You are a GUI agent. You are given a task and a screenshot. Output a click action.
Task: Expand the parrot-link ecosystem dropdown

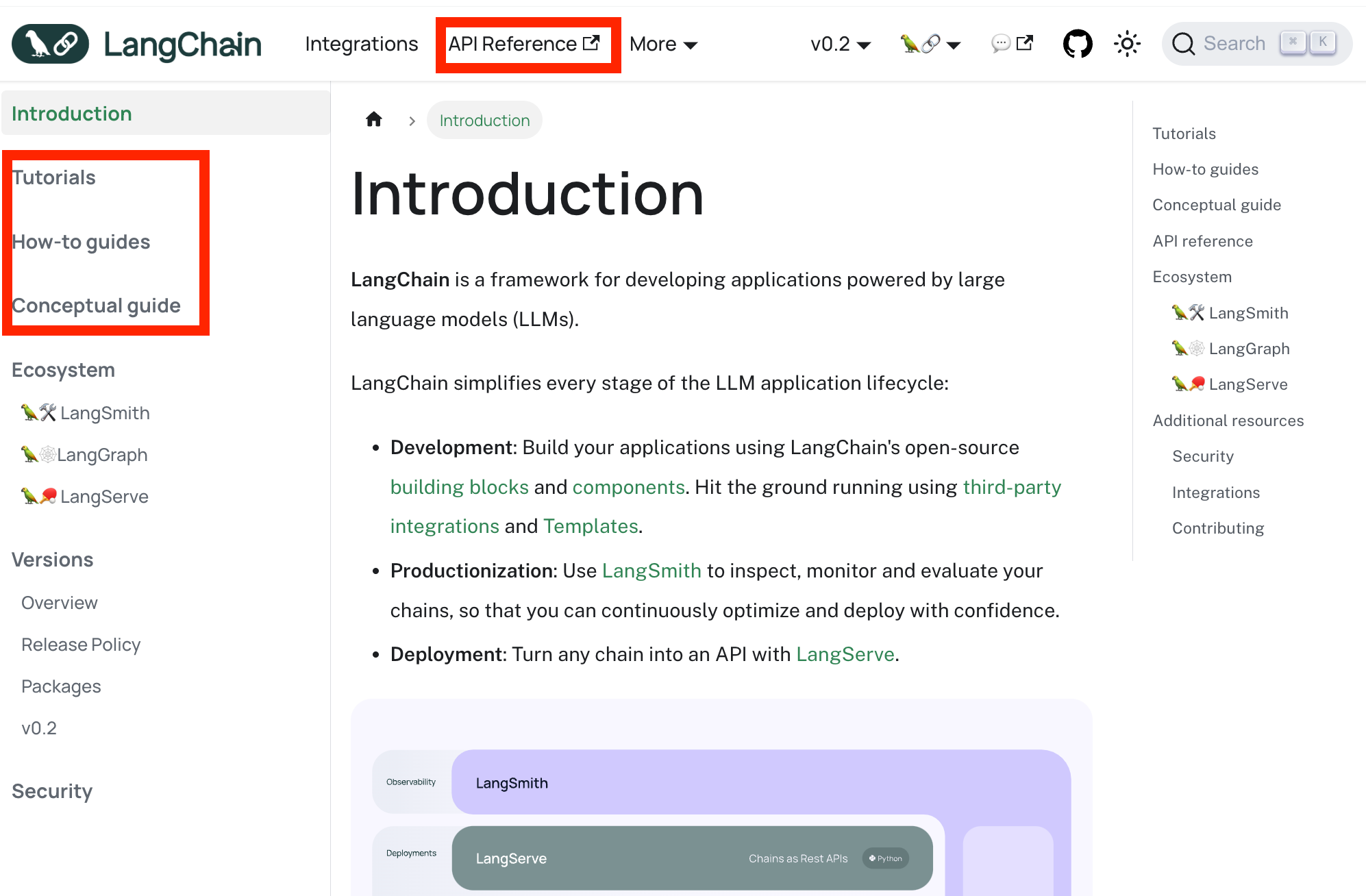pos(930,45)
